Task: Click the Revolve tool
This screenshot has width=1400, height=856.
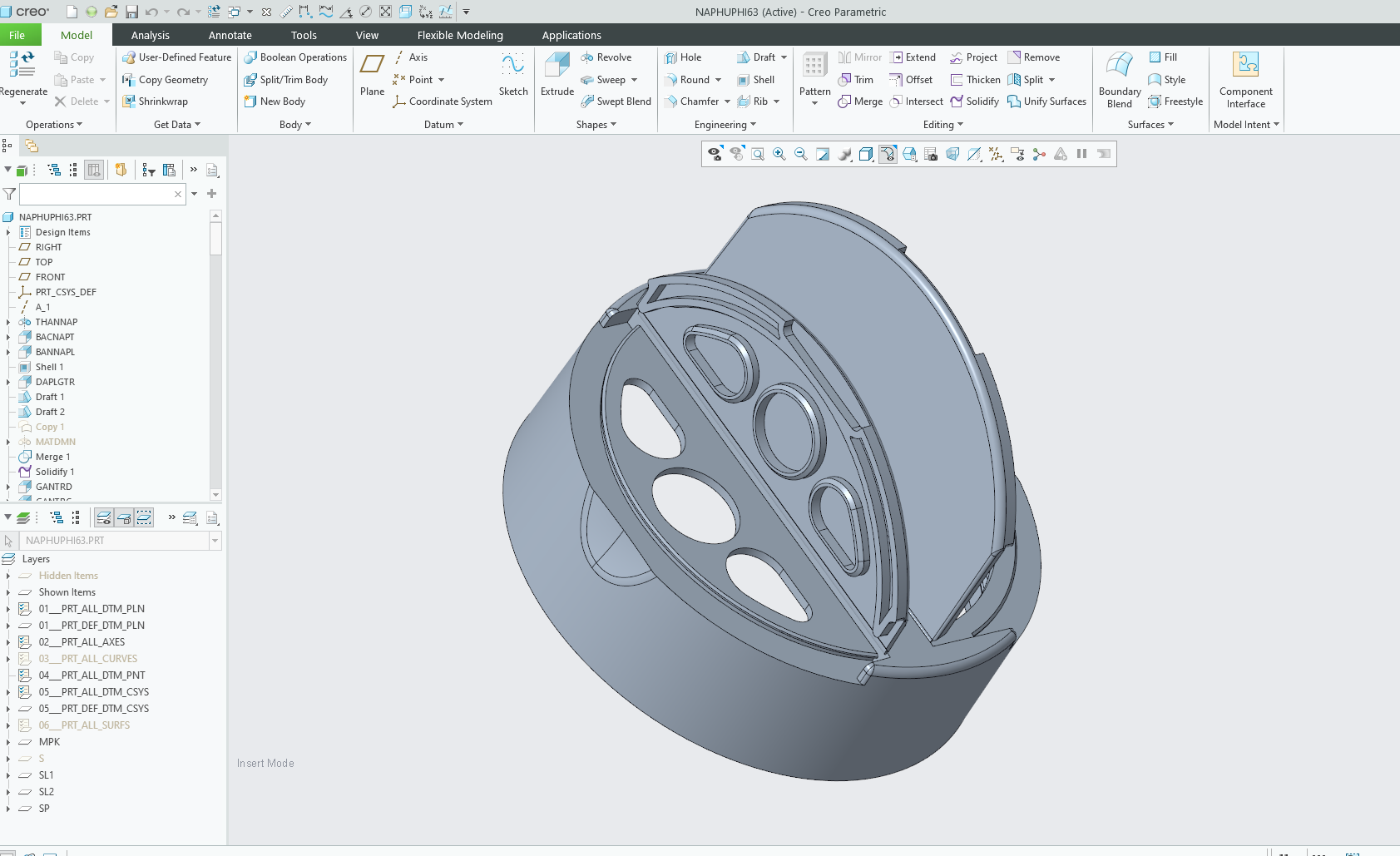Action: point(606,57)
